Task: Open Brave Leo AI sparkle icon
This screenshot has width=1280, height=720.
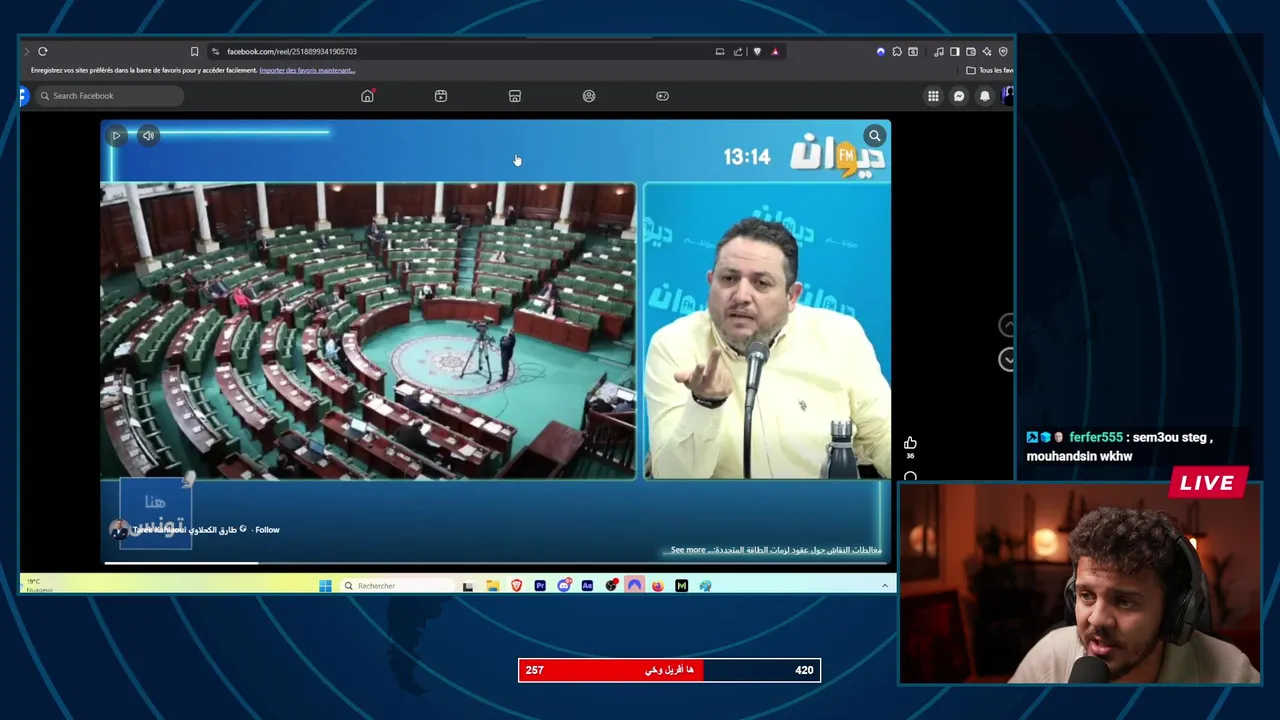Action: pos(987,51)
